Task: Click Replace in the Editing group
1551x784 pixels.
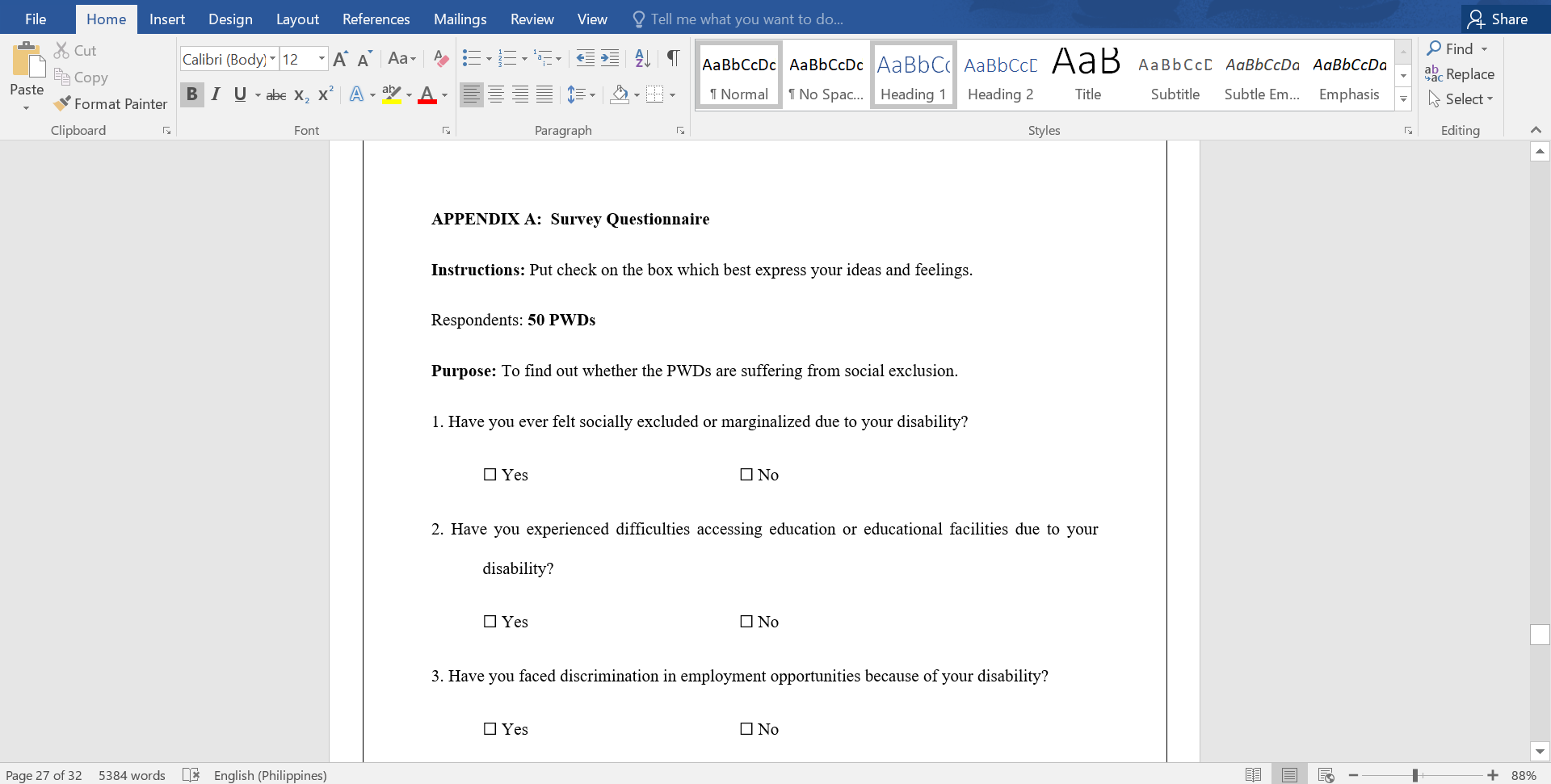Action: [x=1460, y=74]
